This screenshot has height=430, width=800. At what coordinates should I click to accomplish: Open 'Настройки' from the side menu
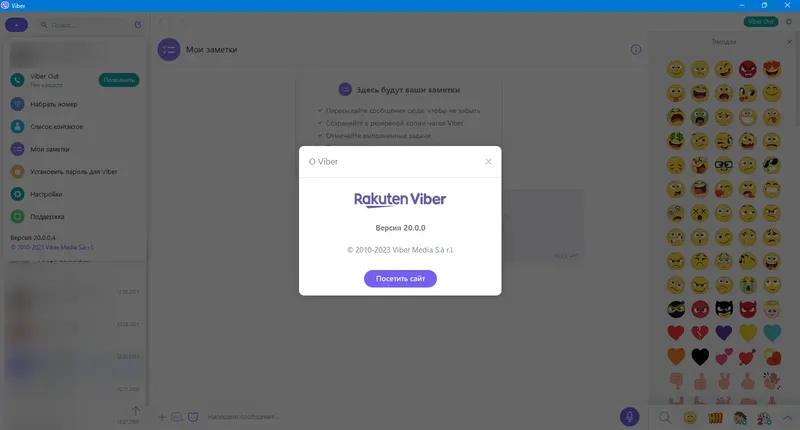[x=46, y=194]
